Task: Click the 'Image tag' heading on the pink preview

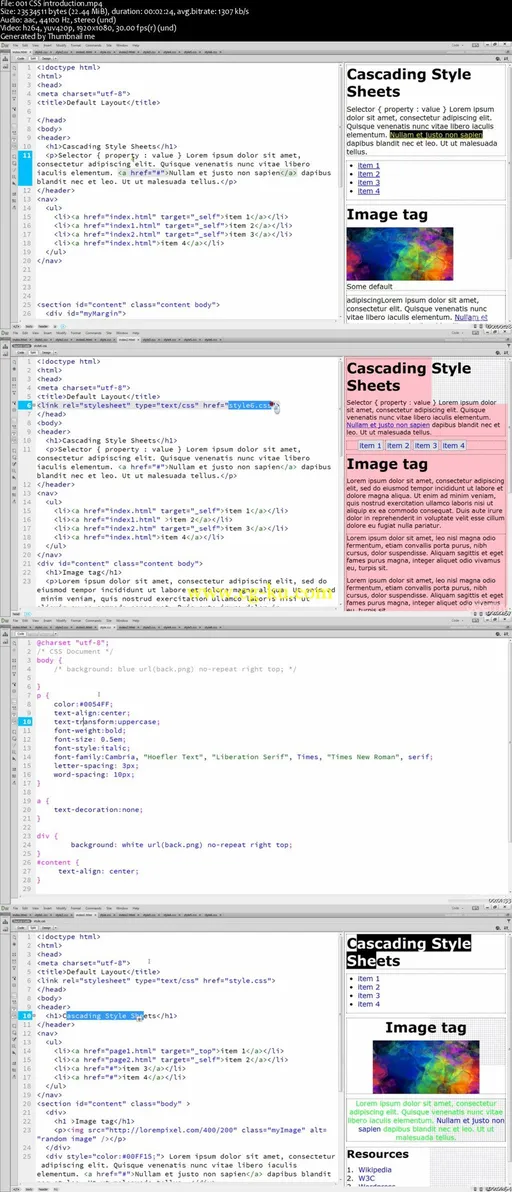Action: click(x=386, y=464)
